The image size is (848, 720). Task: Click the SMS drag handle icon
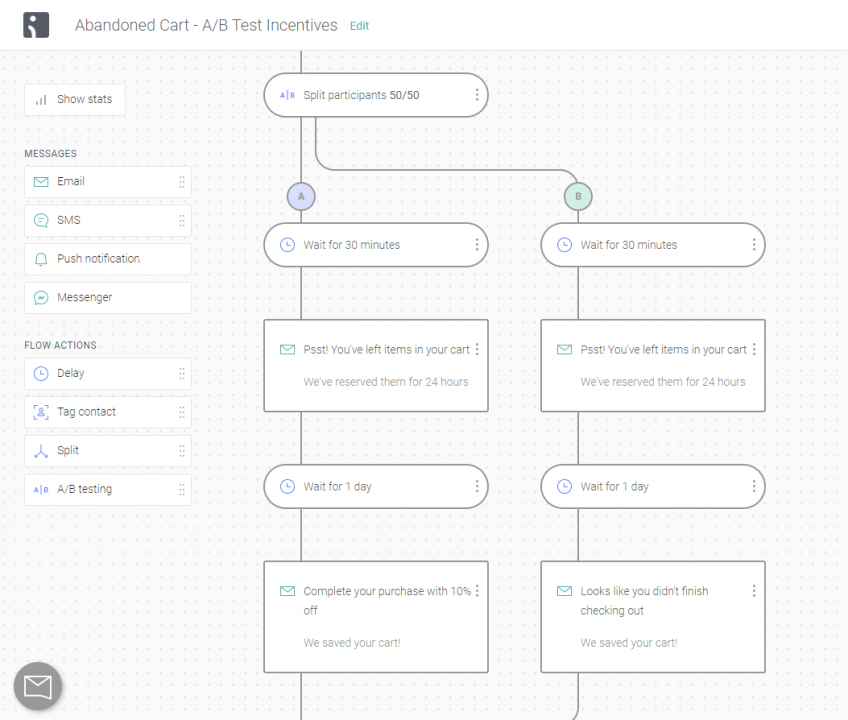pyautogui.click(x=182, y=220)
